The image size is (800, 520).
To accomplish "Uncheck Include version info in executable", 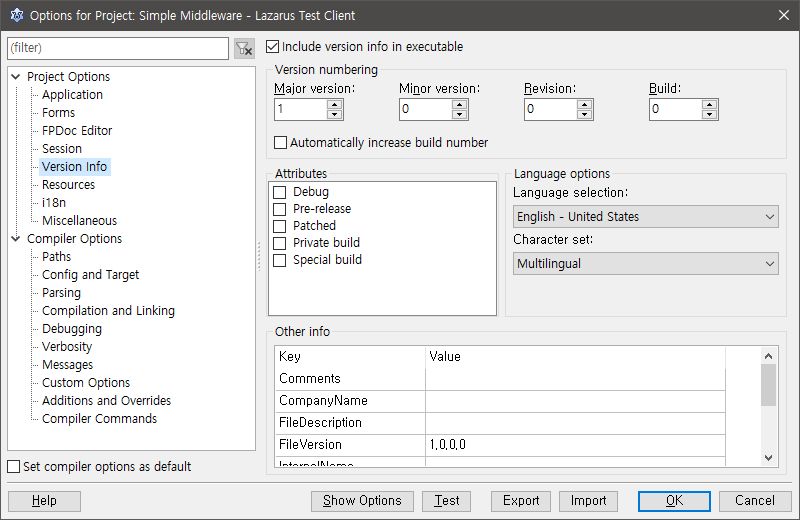I will tap(273, 47).
